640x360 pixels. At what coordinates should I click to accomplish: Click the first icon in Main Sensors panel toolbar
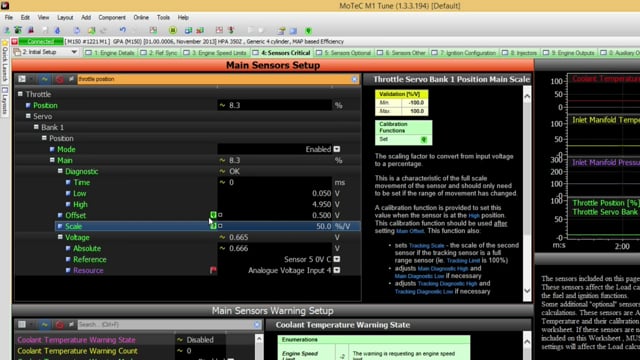(22, 79)
